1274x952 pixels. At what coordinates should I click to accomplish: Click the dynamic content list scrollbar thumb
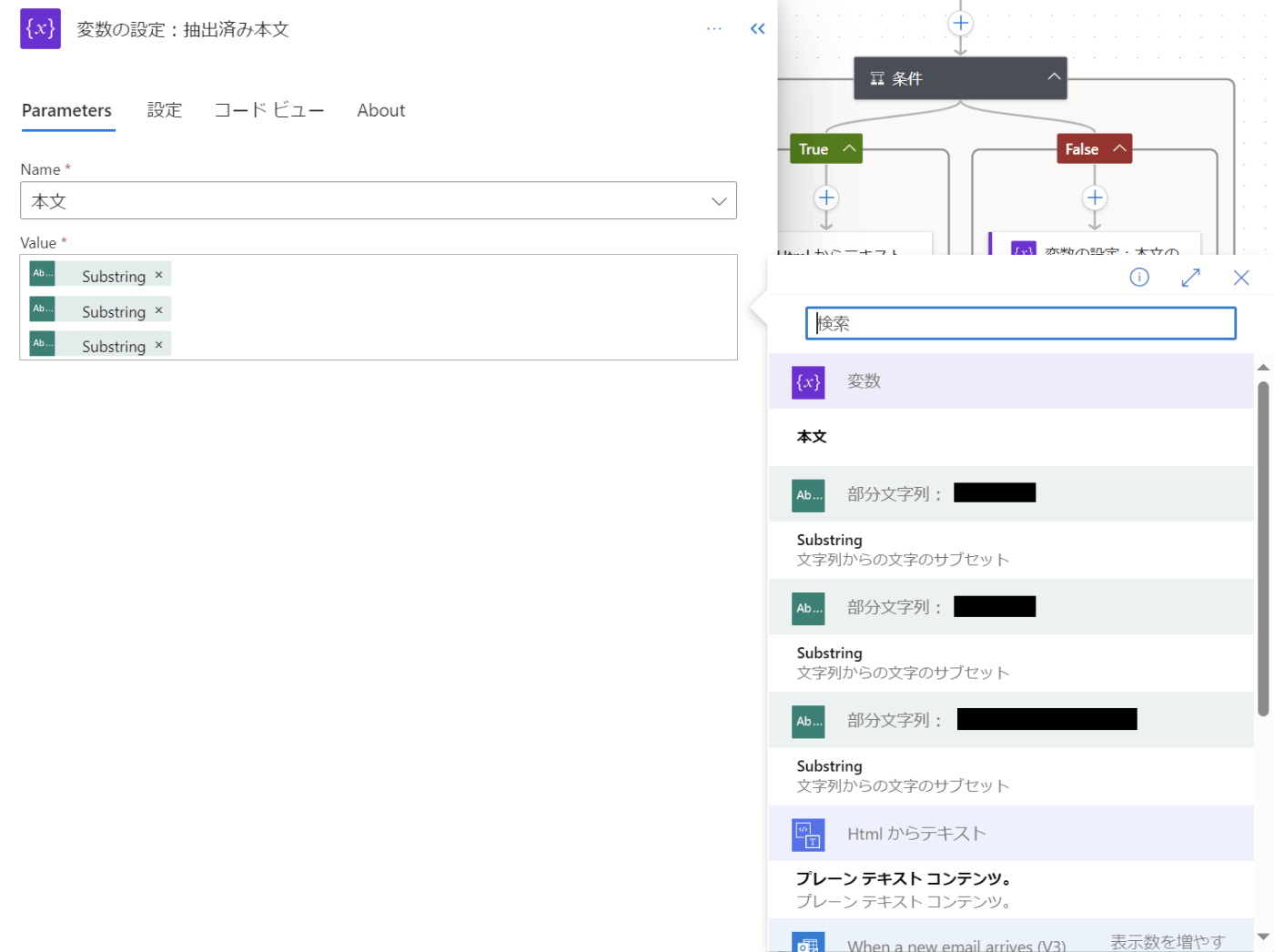pyautogui.click(x=1263, y=549)
